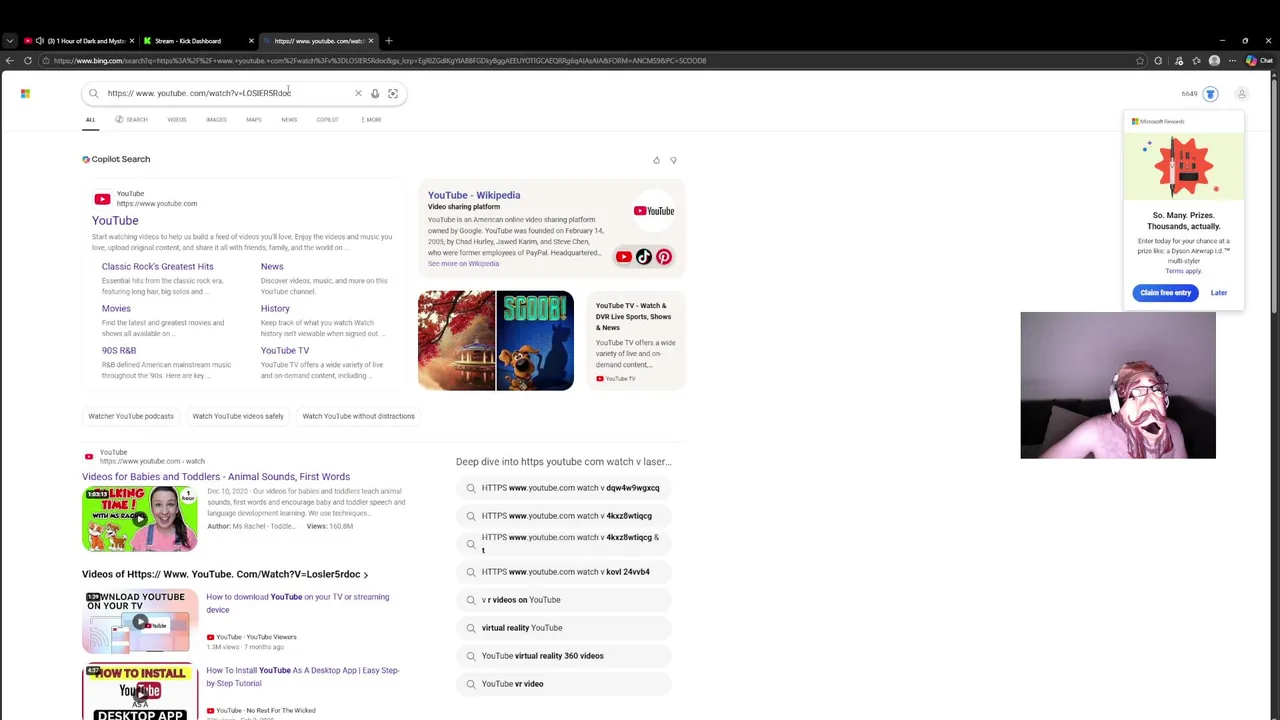Dismiss Rewards popup with Later

tap(1219, 293)
